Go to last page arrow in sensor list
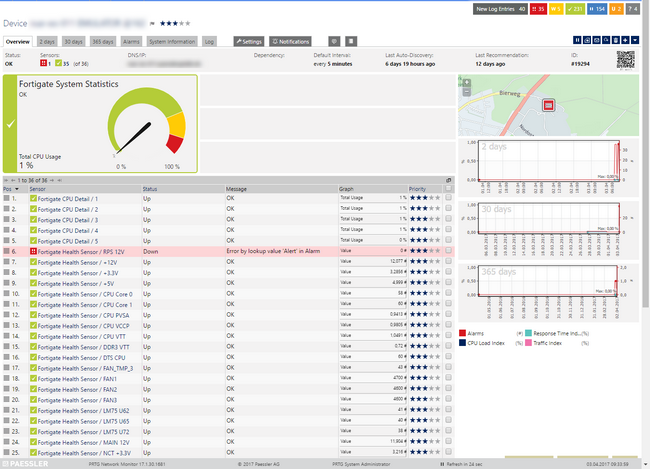The height and width of the screenshot is (469, 650). (x=60, y=180)
